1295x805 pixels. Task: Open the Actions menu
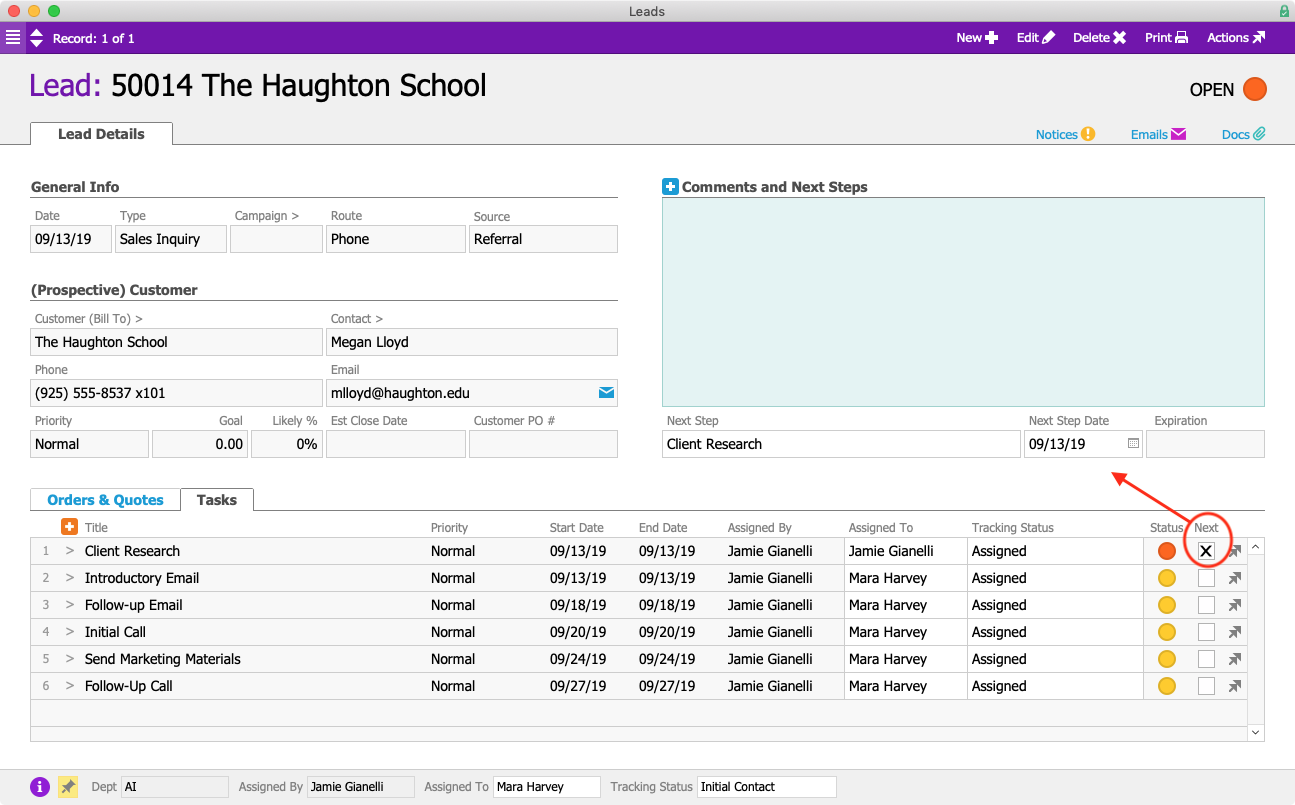[1236, 38]
